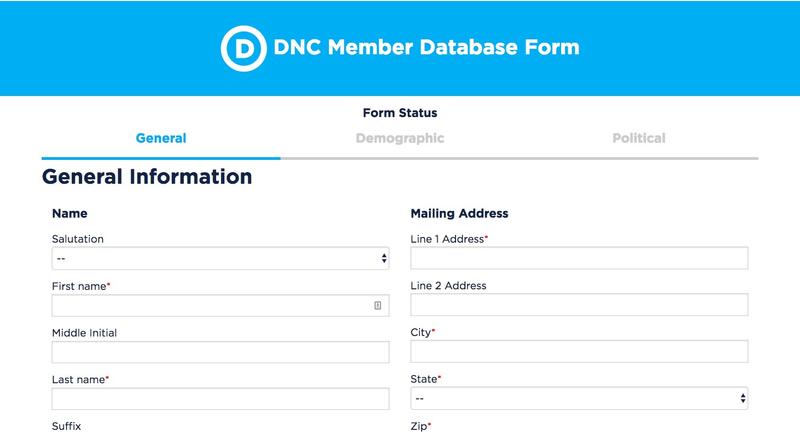Click the autofill icon in First name field
800x432 pixels.
[x=378, y=306]
